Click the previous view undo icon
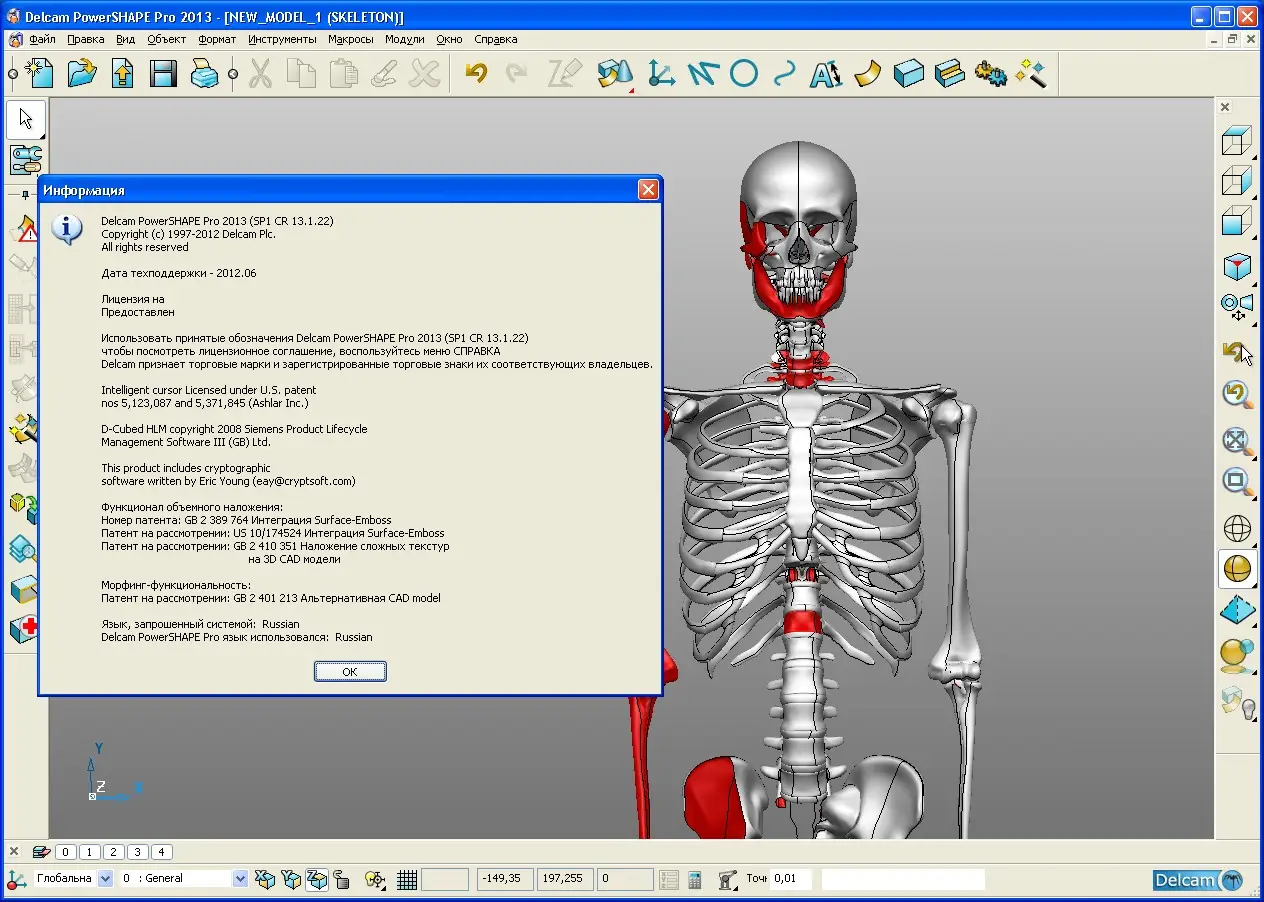The image size is (1264, 902). (x=1238, y=394)
